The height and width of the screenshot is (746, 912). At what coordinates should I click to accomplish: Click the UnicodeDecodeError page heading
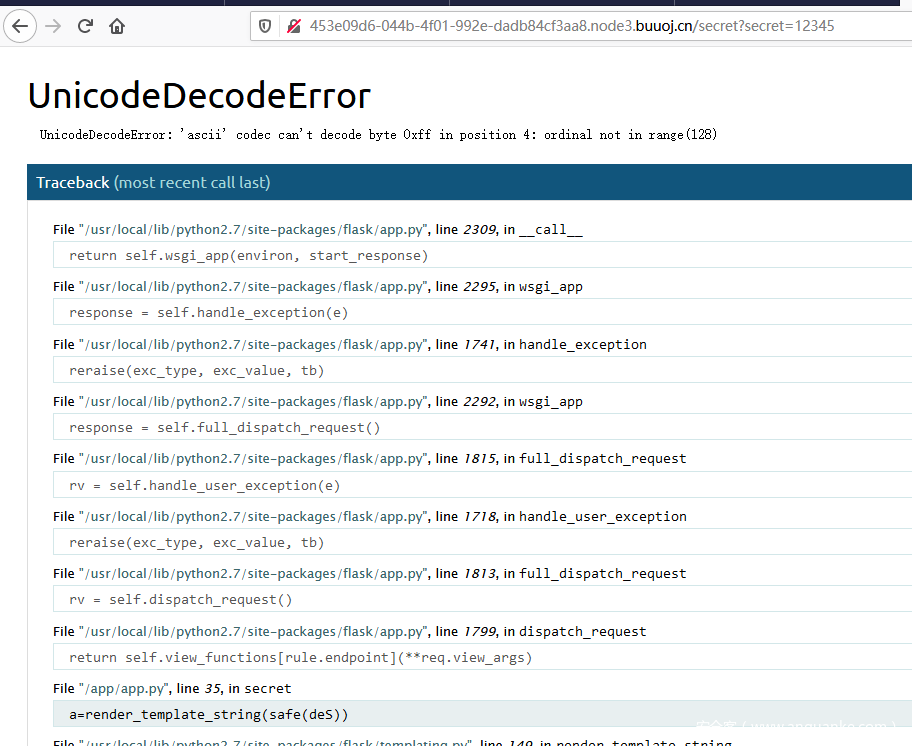[199, 96]
